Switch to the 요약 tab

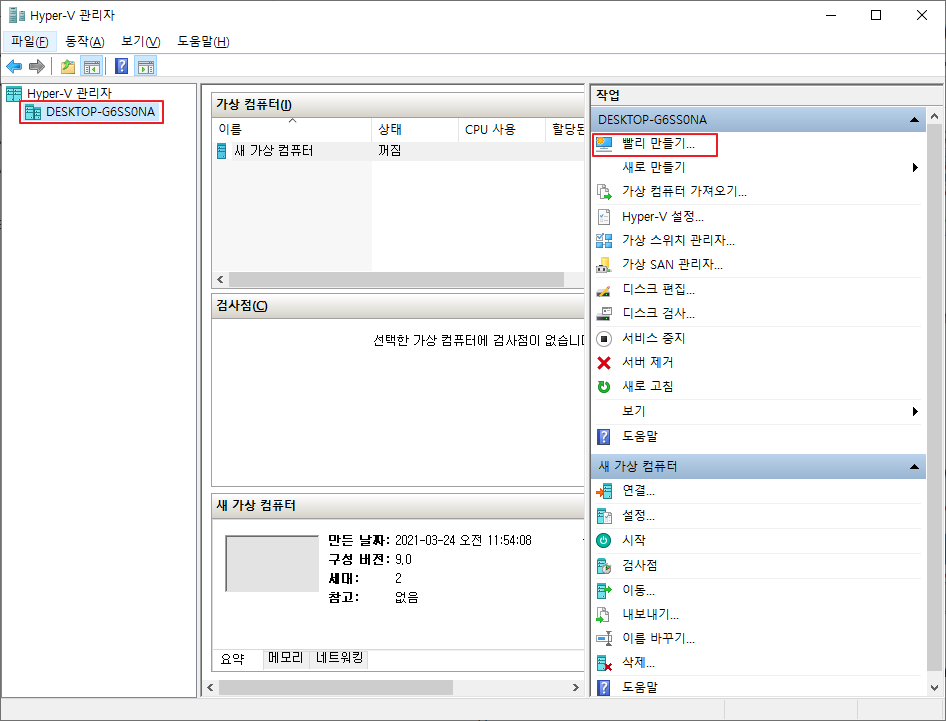pos(232,659)
